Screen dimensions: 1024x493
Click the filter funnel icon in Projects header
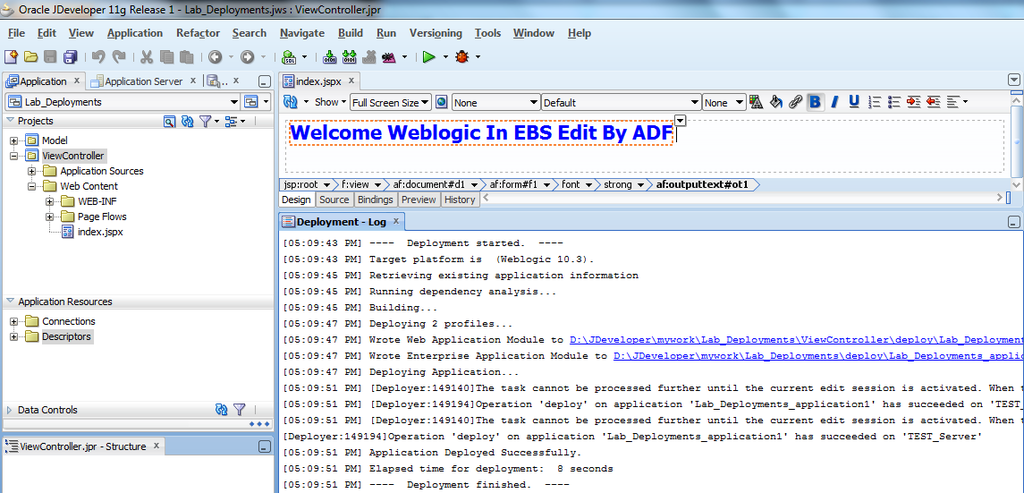point(205,121)
